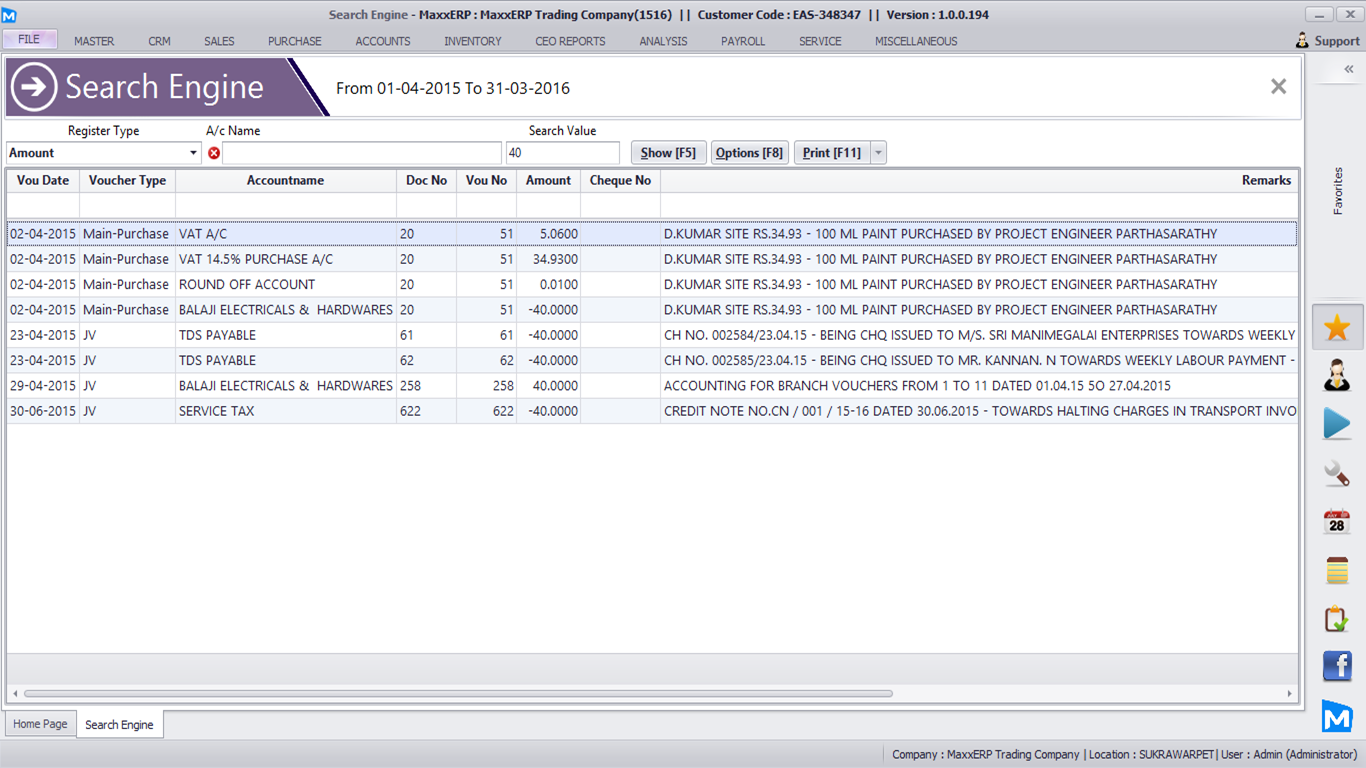The height and width of the screenshot is (768, 1366).
Task: Click the Show [F5] button
Action: coord(668,153)
